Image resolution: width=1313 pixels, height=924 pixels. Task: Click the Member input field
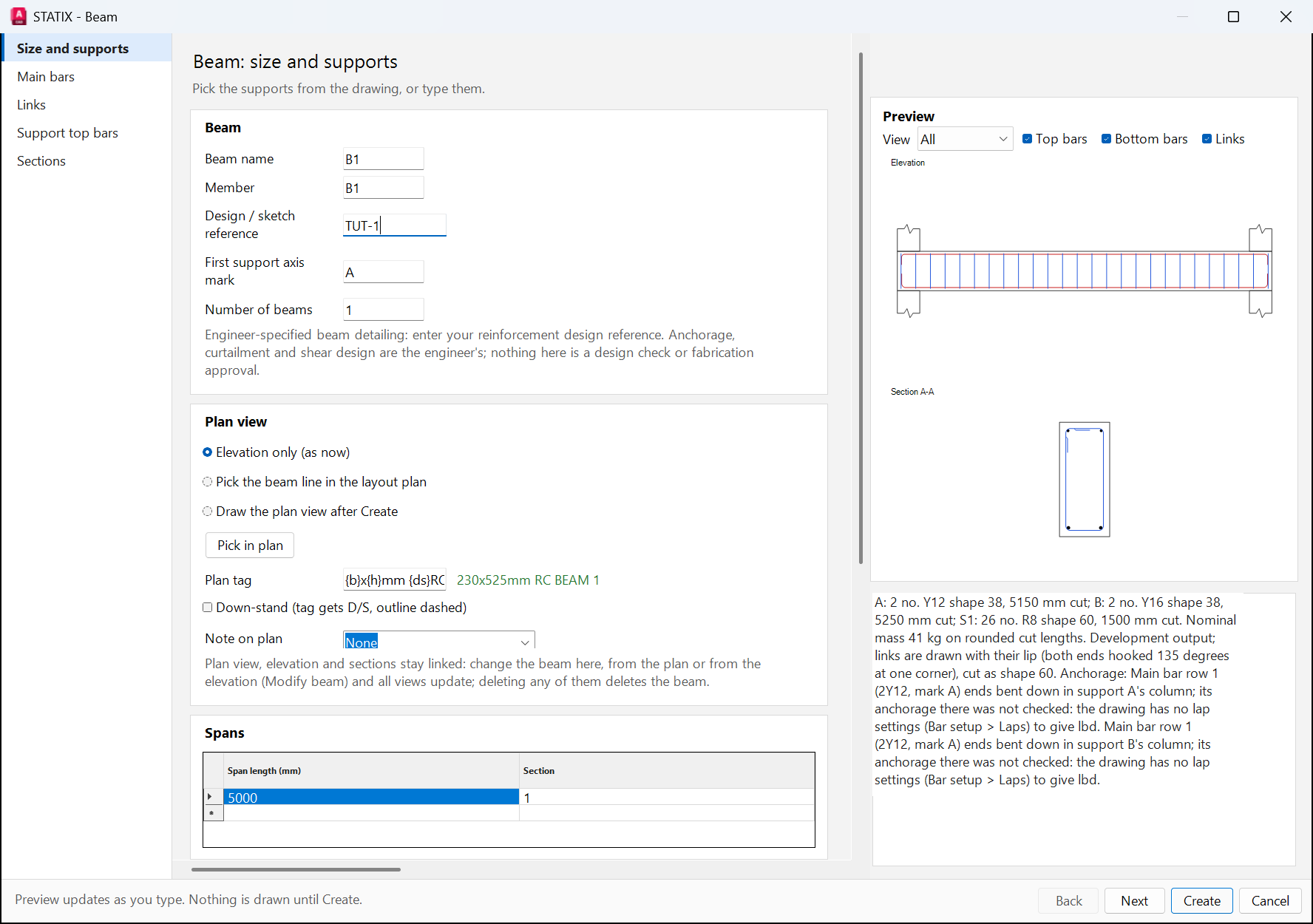384,188
